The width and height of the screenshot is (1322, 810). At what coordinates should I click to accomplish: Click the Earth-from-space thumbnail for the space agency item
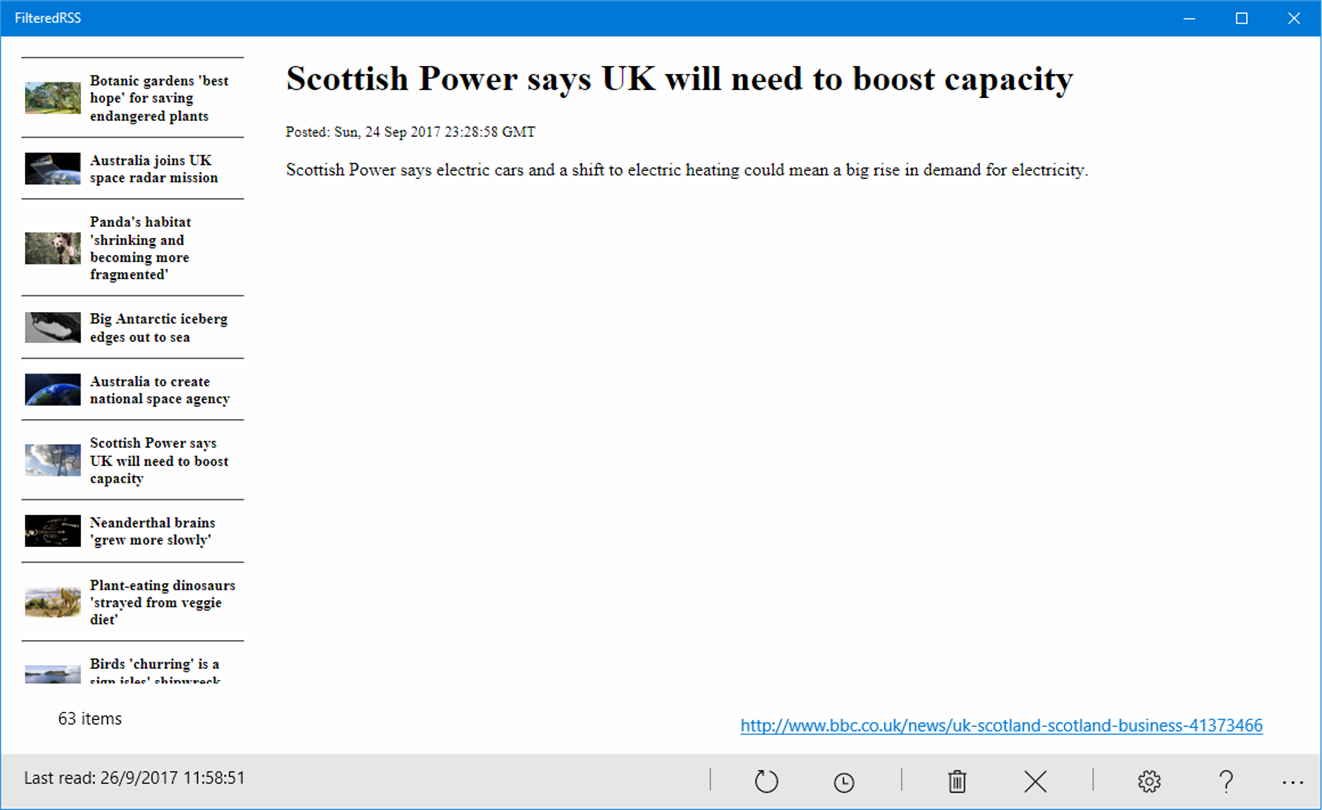pos(53,390)
